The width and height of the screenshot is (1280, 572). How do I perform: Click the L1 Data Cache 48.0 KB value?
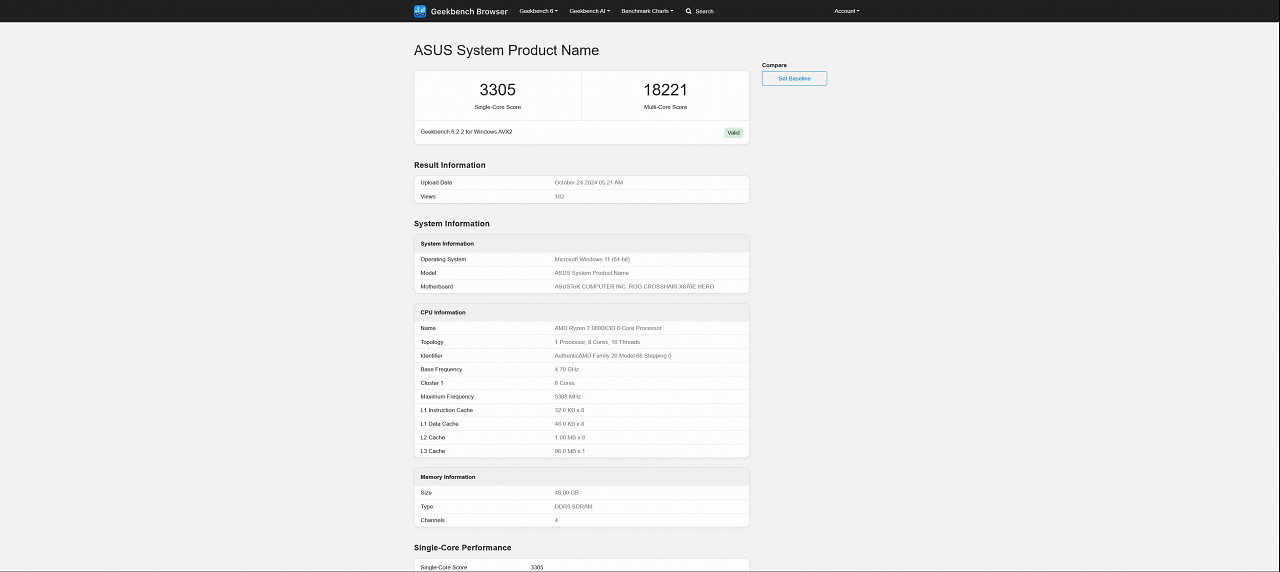point(570,424)
